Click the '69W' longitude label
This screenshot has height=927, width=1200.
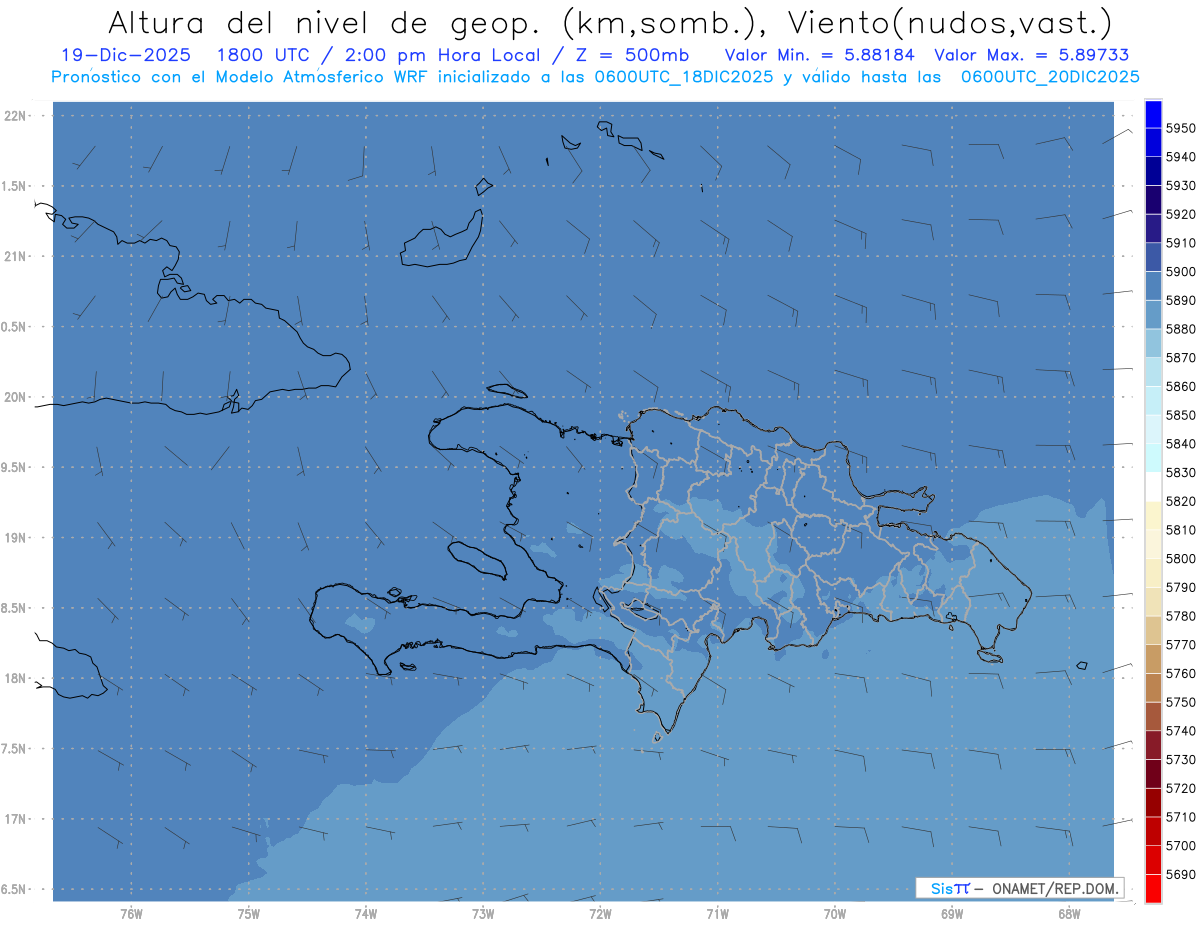pyautogui.click(x=952, y=913)
